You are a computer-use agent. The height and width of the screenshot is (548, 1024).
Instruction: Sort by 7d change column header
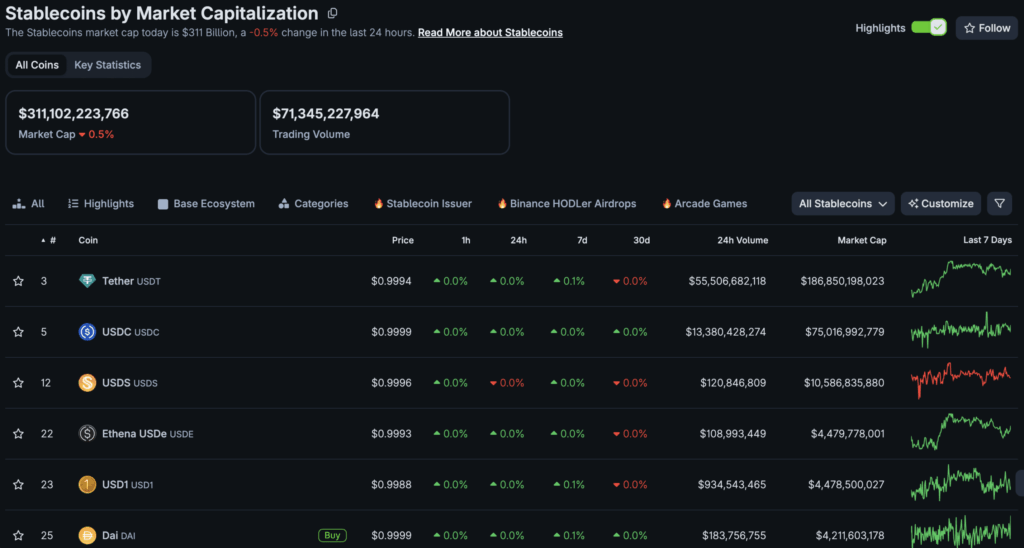click(581, 240)
